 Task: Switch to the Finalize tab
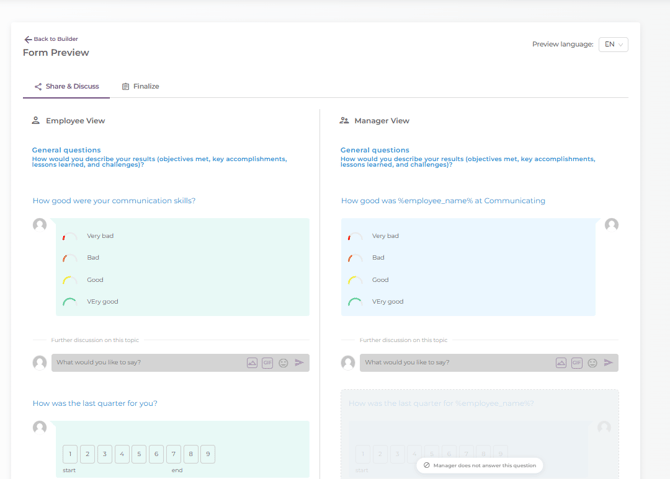[141, 87]
